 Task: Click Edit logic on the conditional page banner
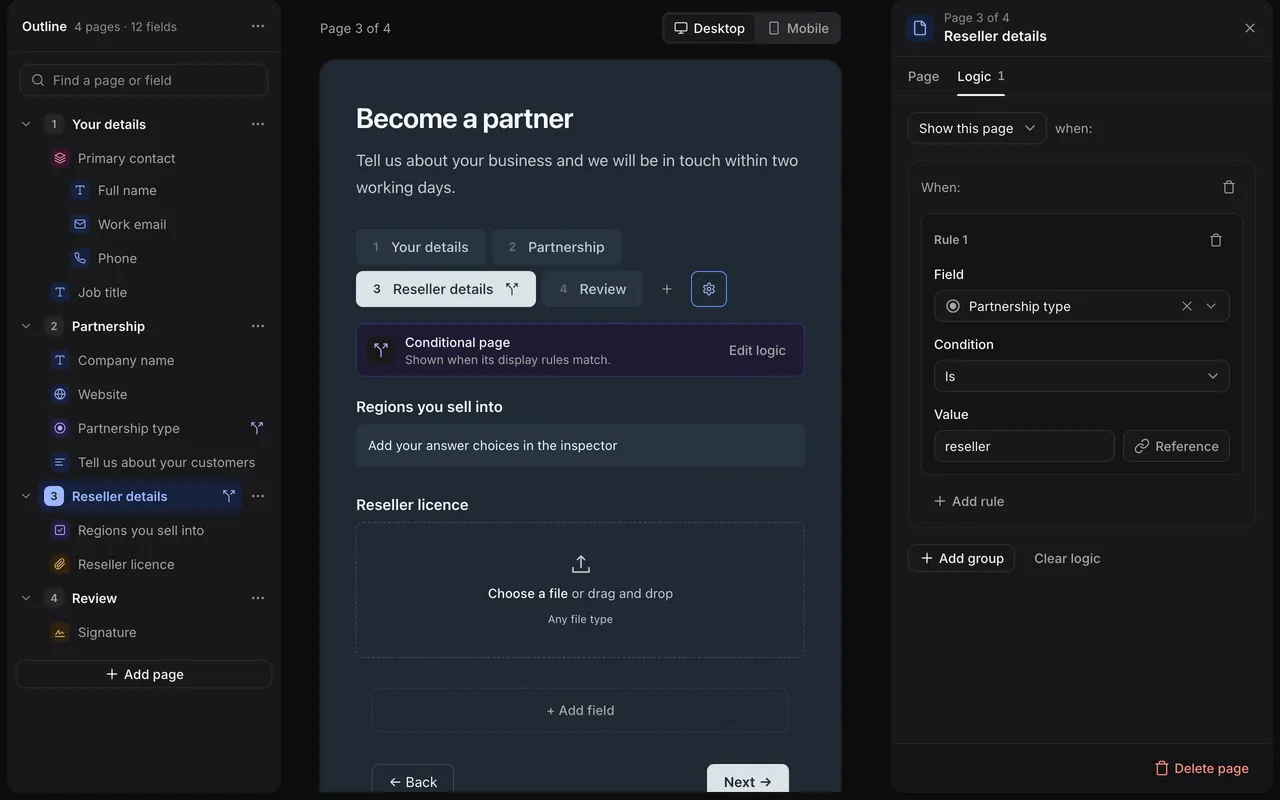757,350
